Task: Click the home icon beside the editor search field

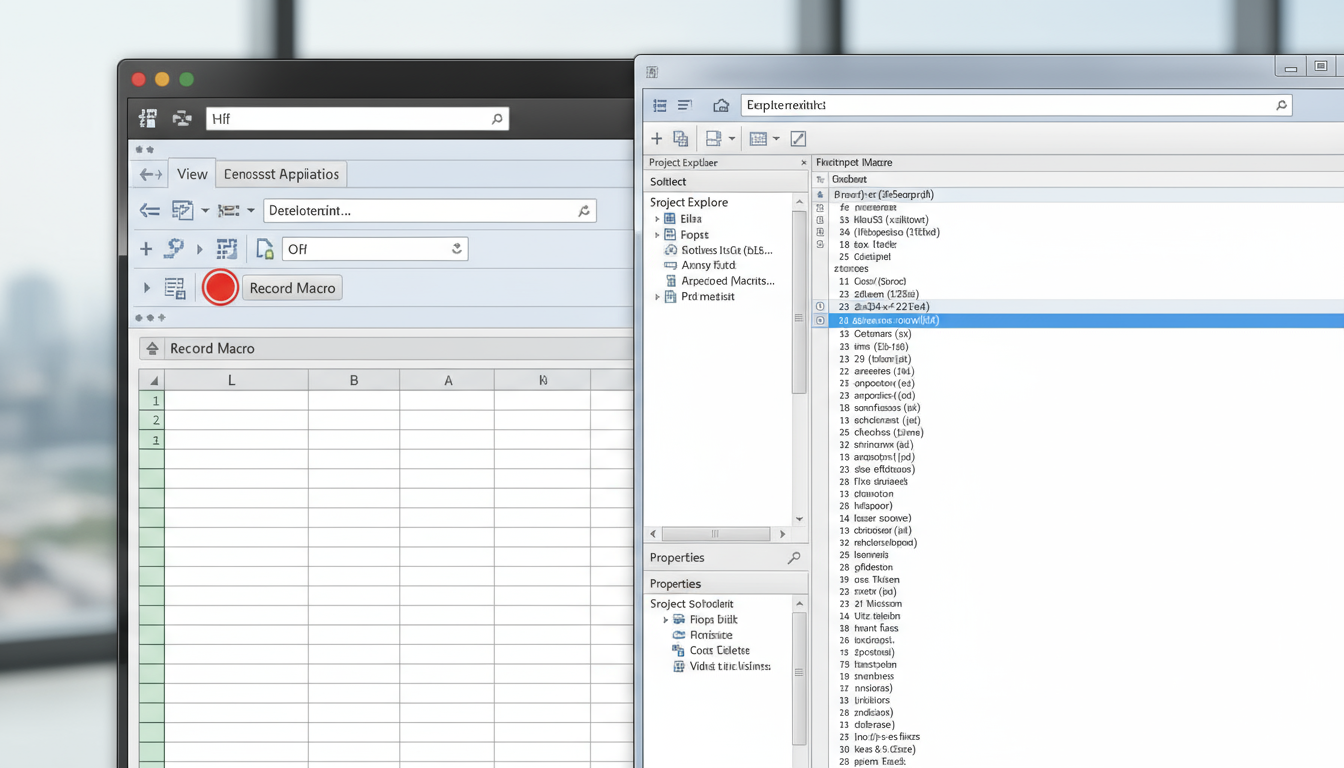Action: click(x=721, y=105)
